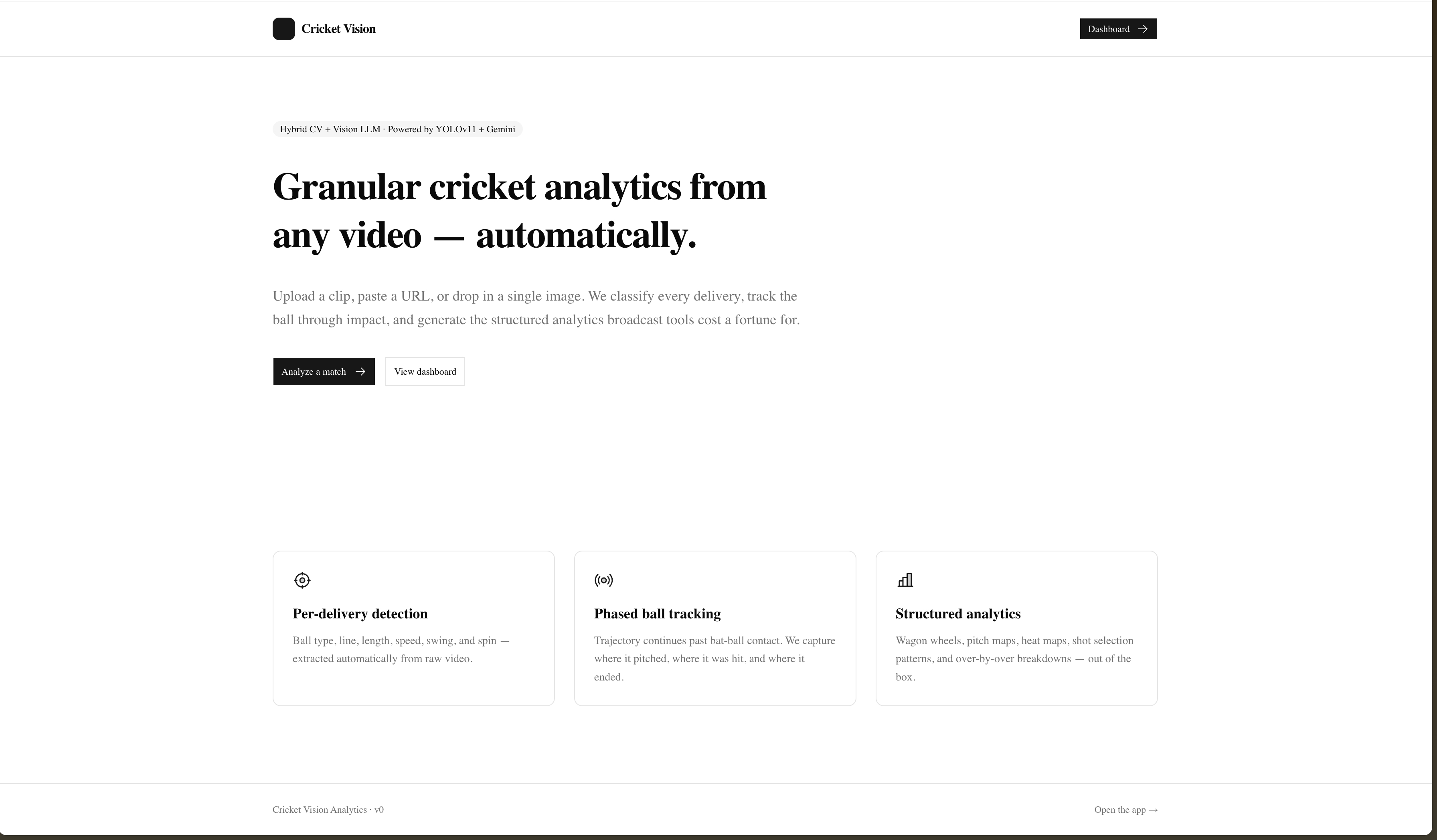
Task: Click the bar chart icon for structured analytics
Action: pos(905,580)
